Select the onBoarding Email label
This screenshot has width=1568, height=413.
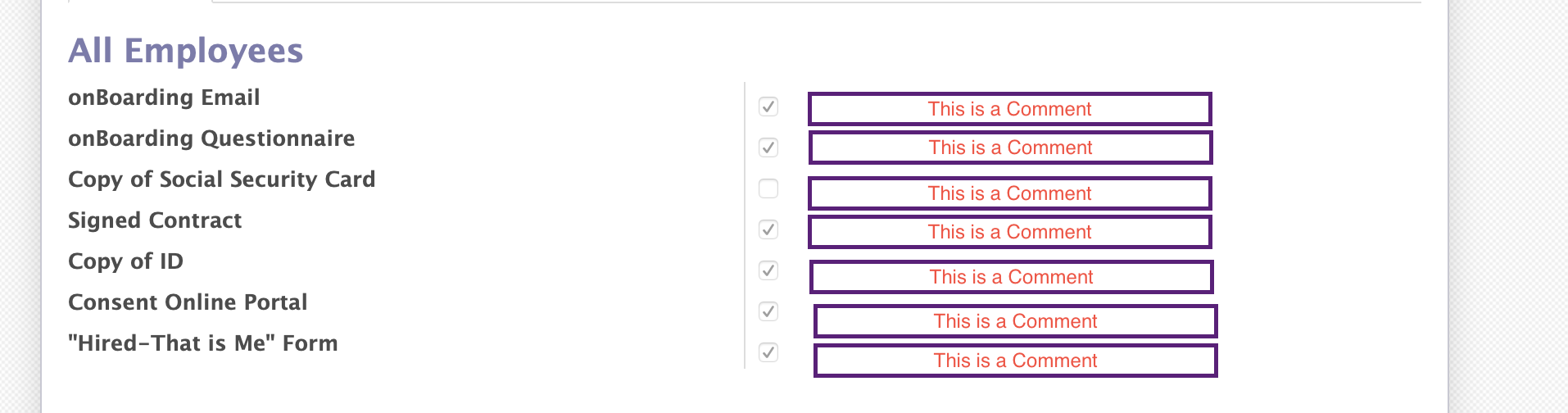tap(164, 98)
